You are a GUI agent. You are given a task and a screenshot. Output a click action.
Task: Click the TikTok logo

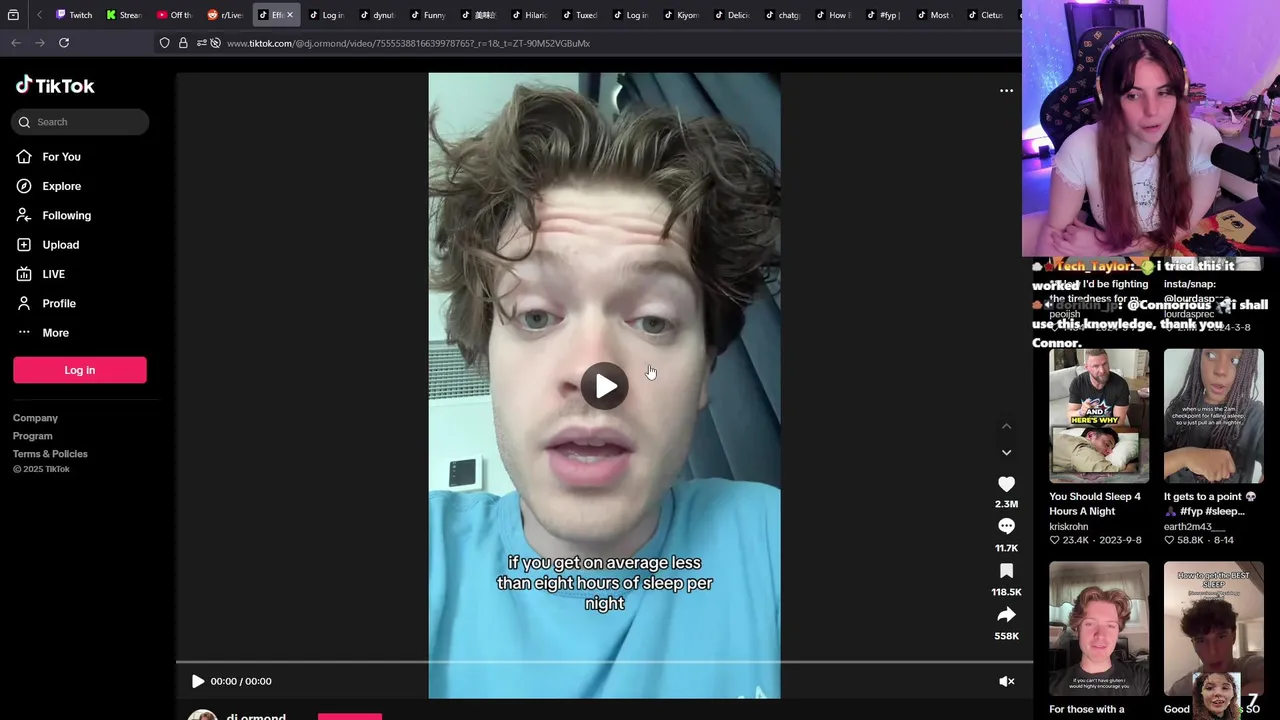pos(55,85)
